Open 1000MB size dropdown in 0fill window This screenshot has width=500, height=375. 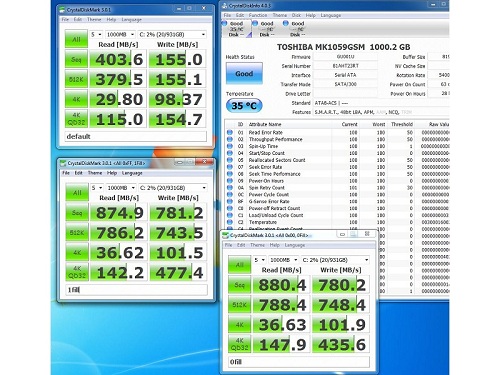pyautogui.click(x=284, y=260)
